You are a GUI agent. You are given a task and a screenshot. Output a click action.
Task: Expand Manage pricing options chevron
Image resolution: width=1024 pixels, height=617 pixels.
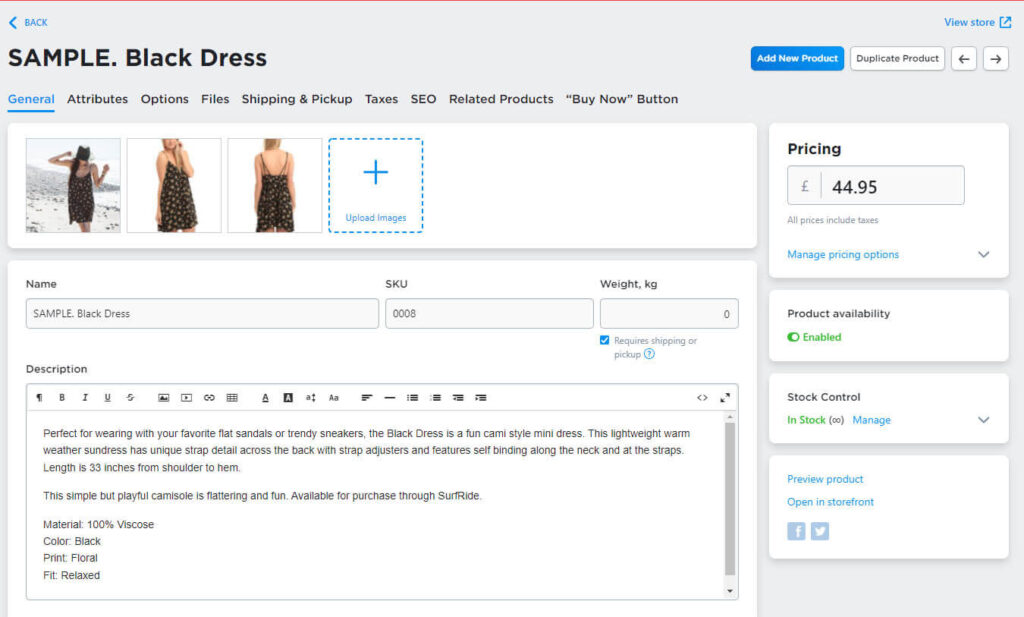coord(984,254)
